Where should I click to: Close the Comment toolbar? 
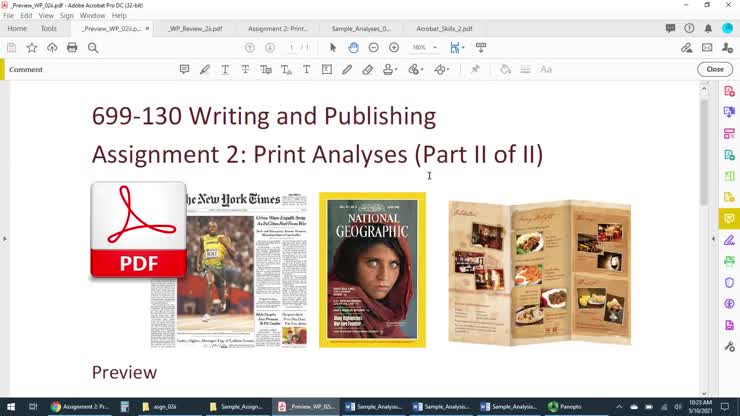[714, 70]
